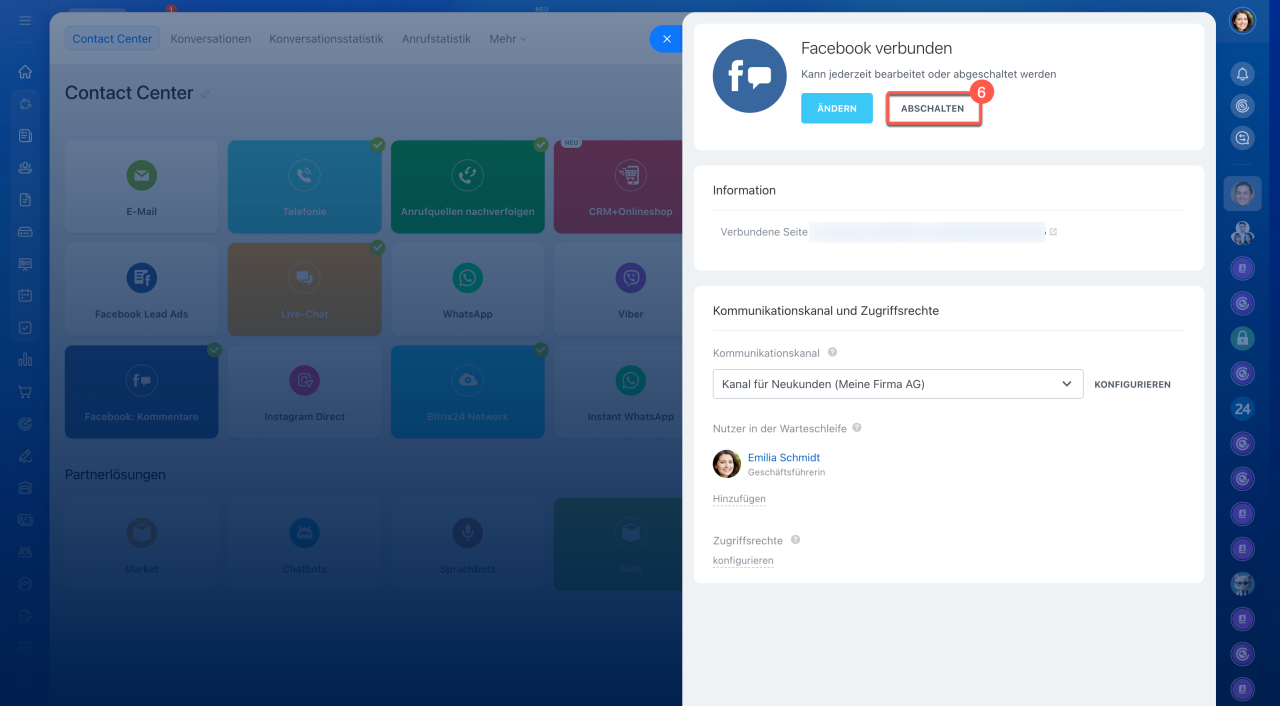Open the chat search icon below the bell
Image resolution: width=1280 pixels, height=706 pixels.
[x=1242, y=139]
